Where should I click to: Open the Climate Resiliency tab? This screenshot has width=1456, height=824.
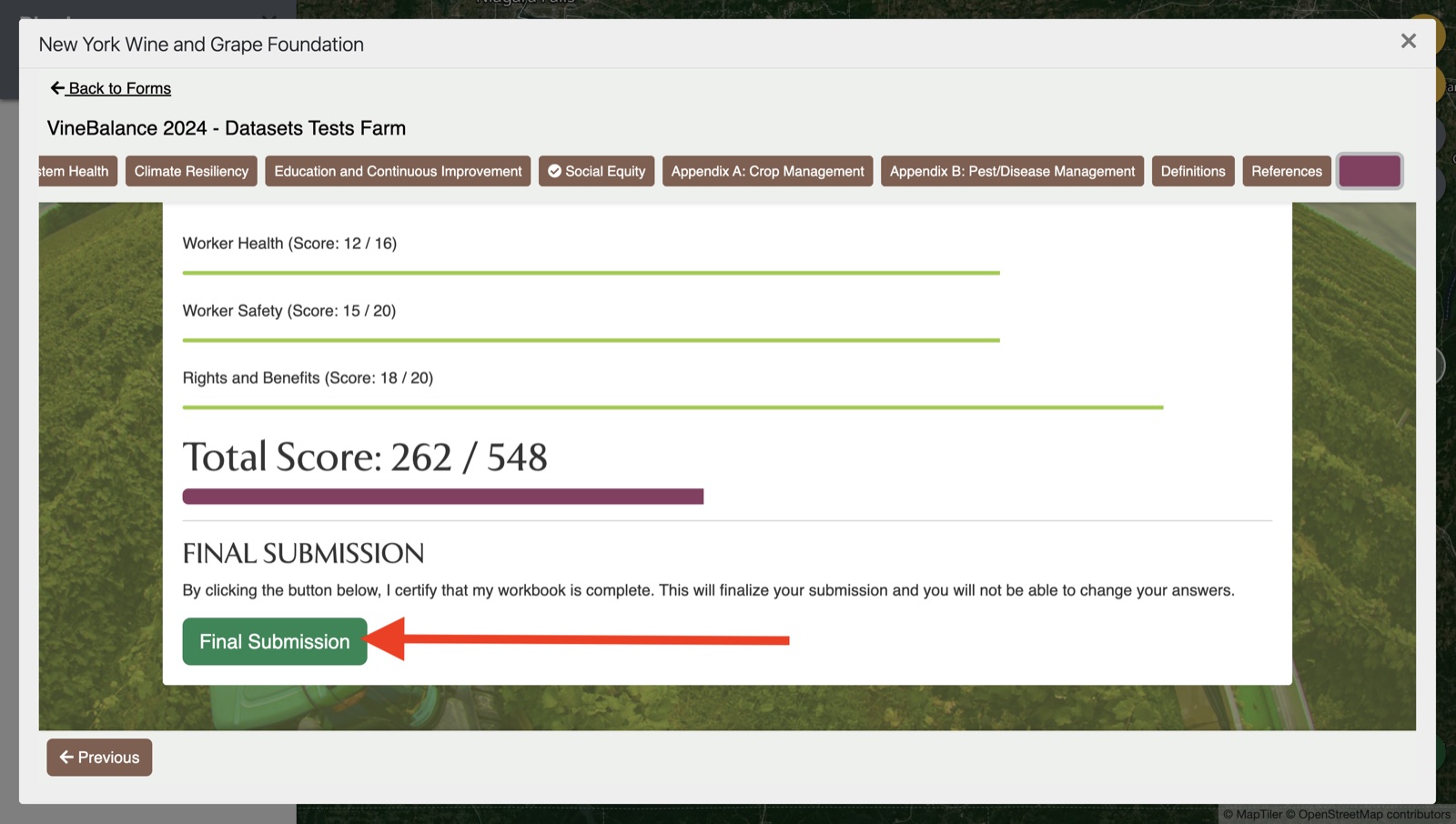tap(191, 171)
